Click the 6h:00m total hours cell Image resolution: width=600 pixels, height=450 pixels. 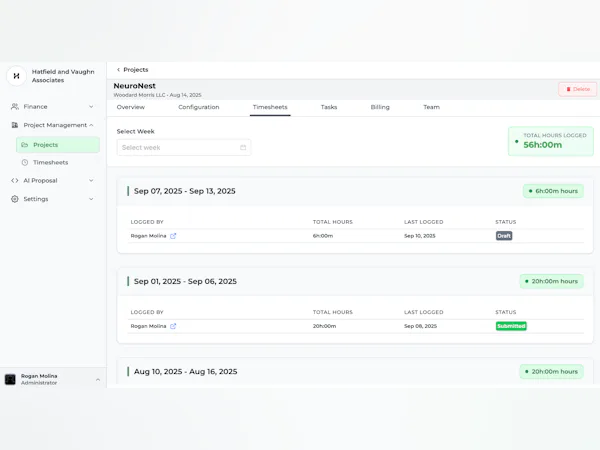323,236
